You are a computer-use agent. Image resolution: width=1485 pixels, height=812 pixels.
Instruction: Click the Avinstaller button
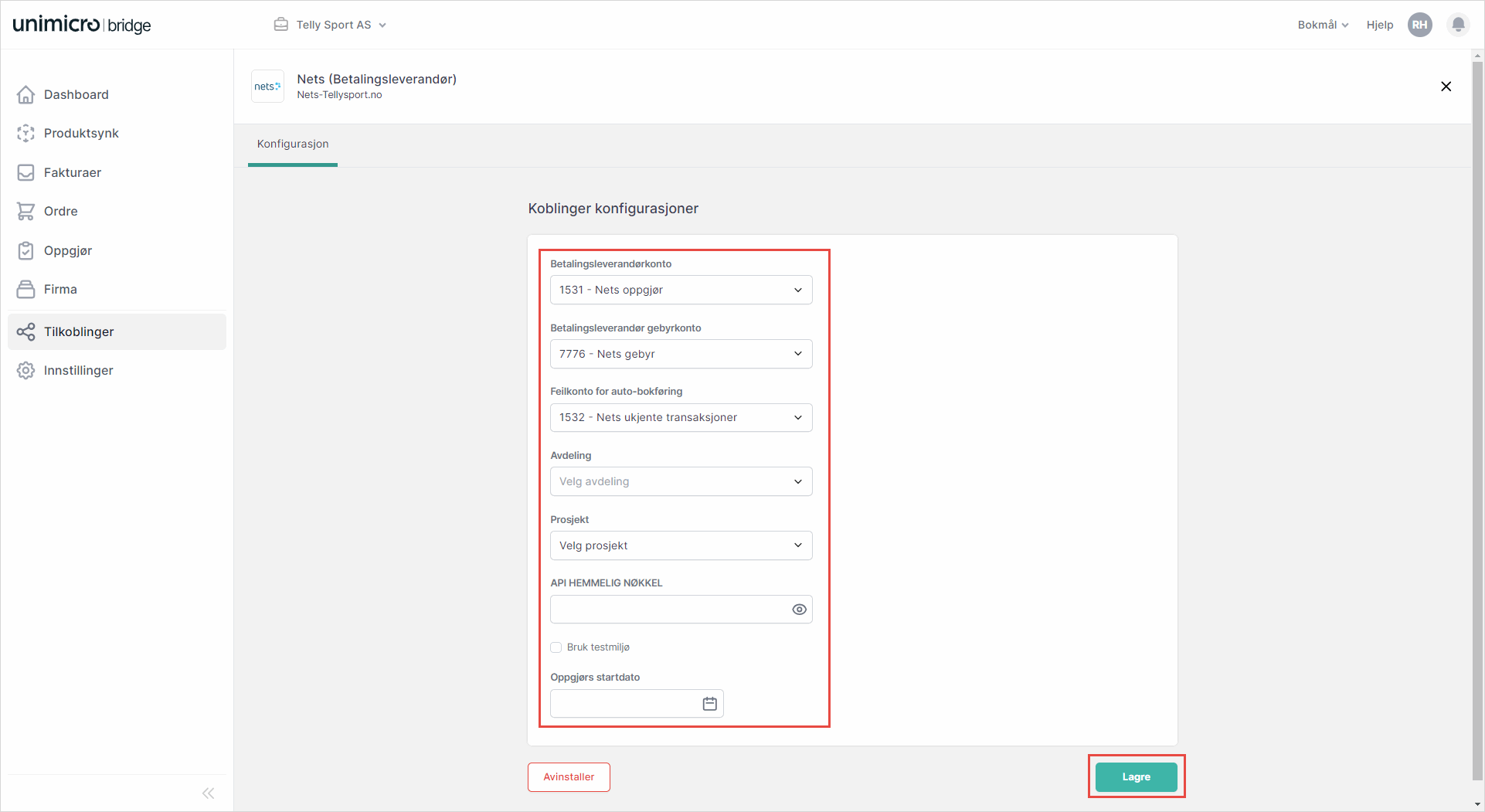tap(569, 776)
